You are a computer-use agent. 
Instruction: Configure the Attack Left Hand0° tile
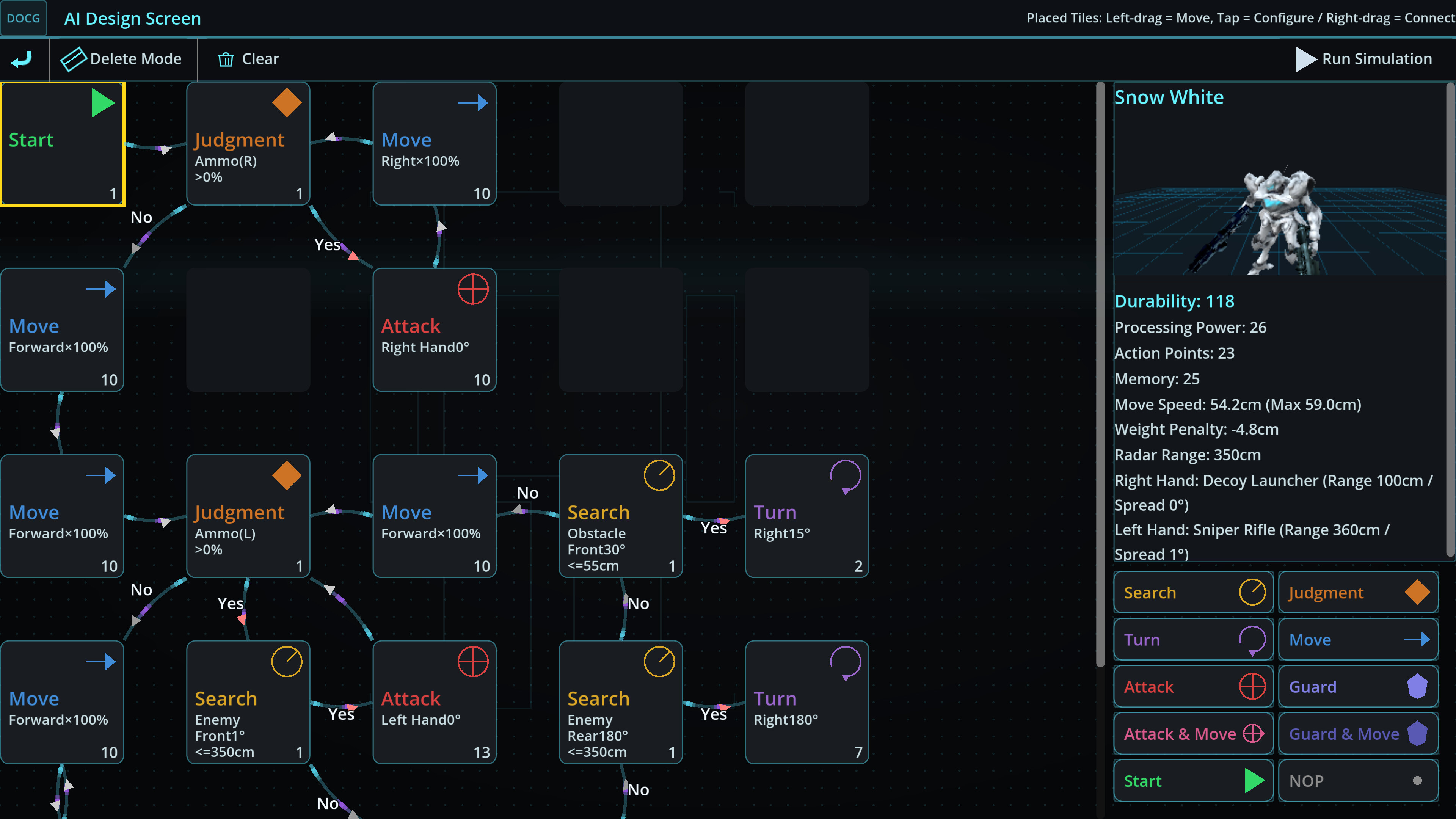(x=435, y=702)
